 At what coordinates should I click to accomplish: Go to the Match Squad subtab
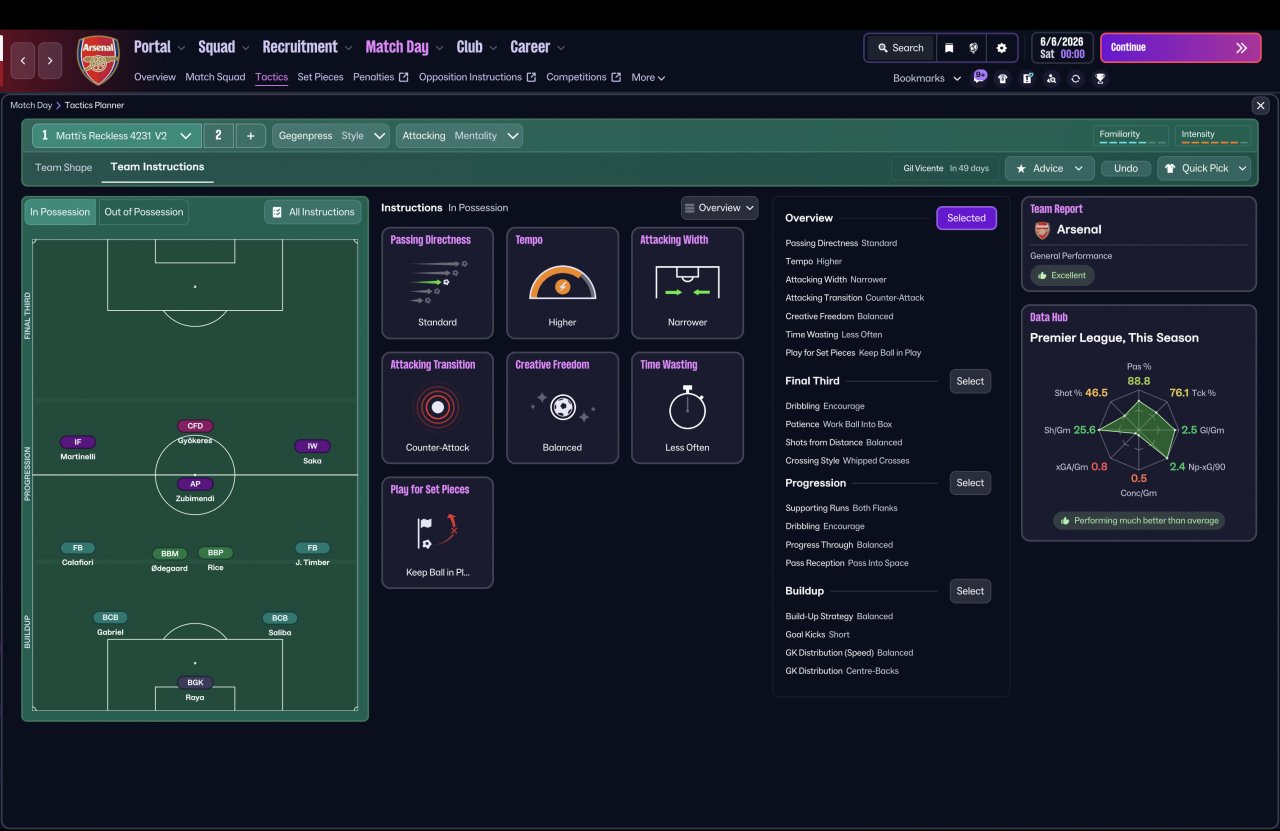(x=215, y=77)
